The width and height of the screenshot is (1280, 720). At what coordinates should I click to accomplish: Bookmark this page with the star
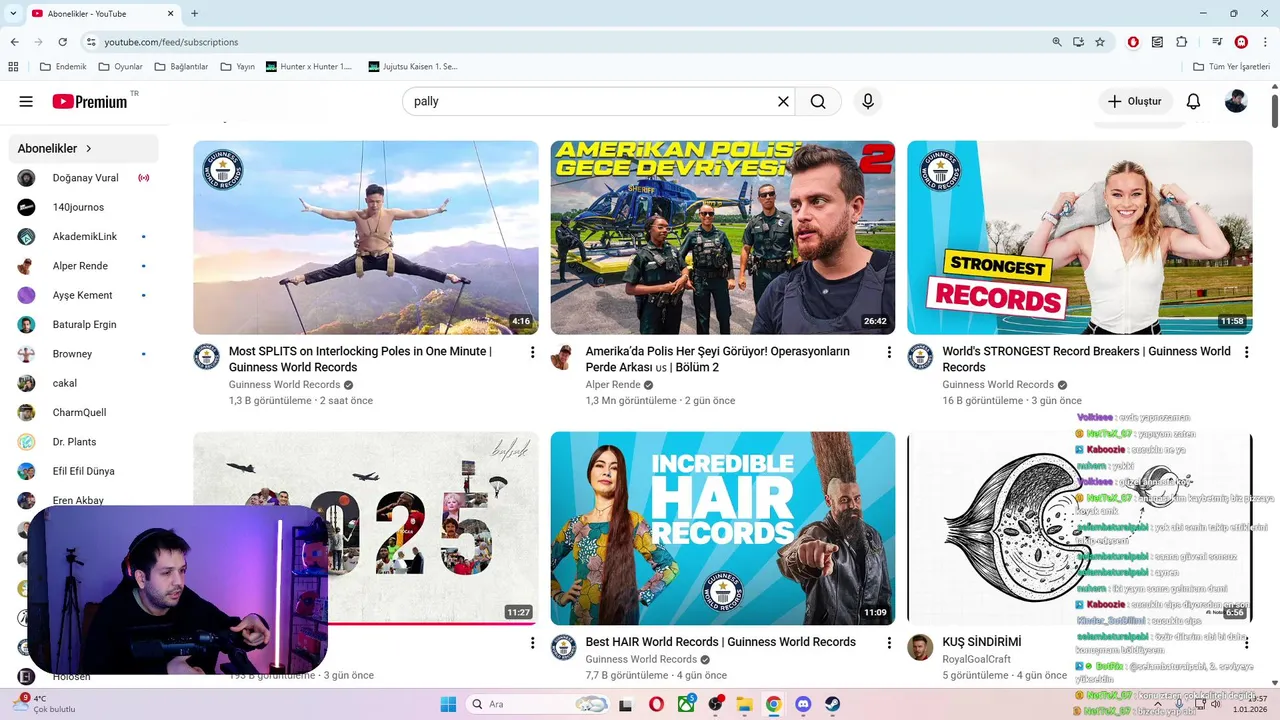[1100, 42]
